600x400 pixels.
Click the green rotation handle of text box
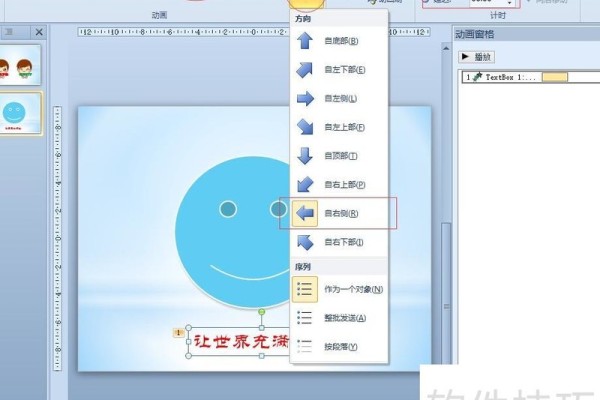point(262,312)
